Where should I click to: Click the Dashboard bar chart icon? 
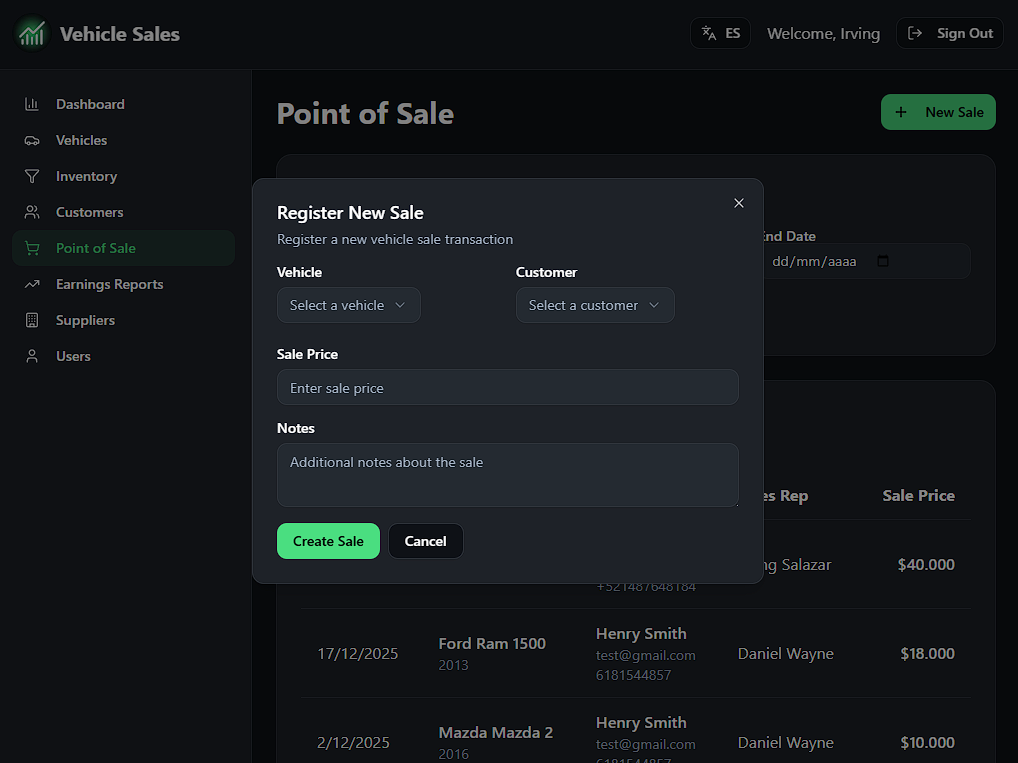(32, 104)
